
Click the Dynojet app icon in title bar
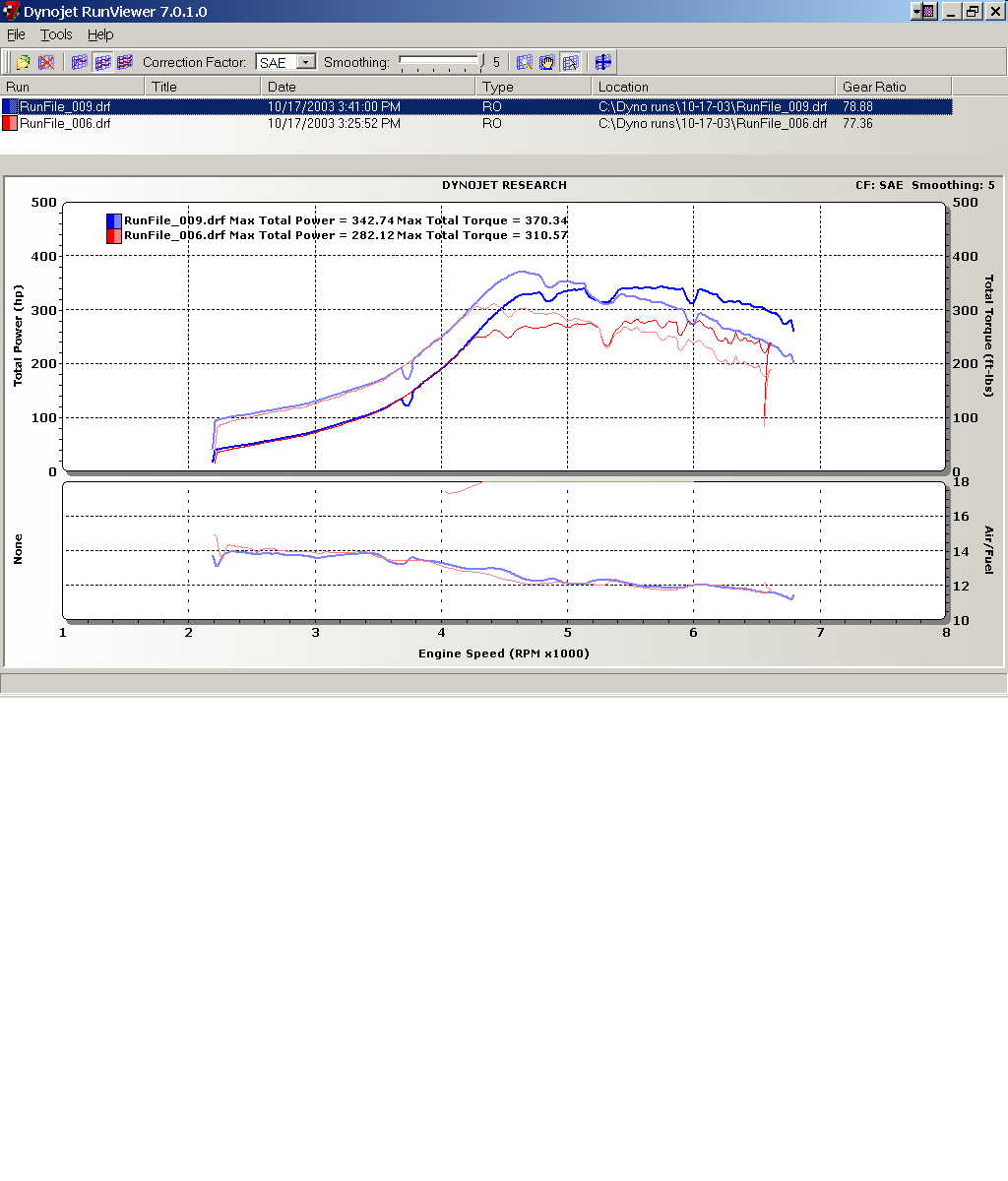click(11, 11)
